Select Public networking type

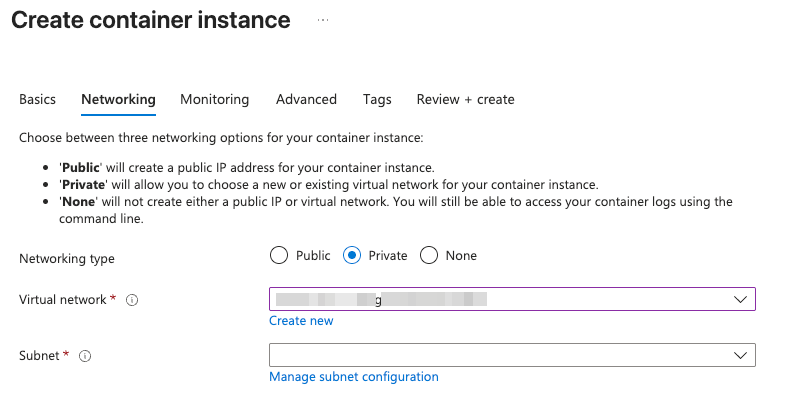279,255
